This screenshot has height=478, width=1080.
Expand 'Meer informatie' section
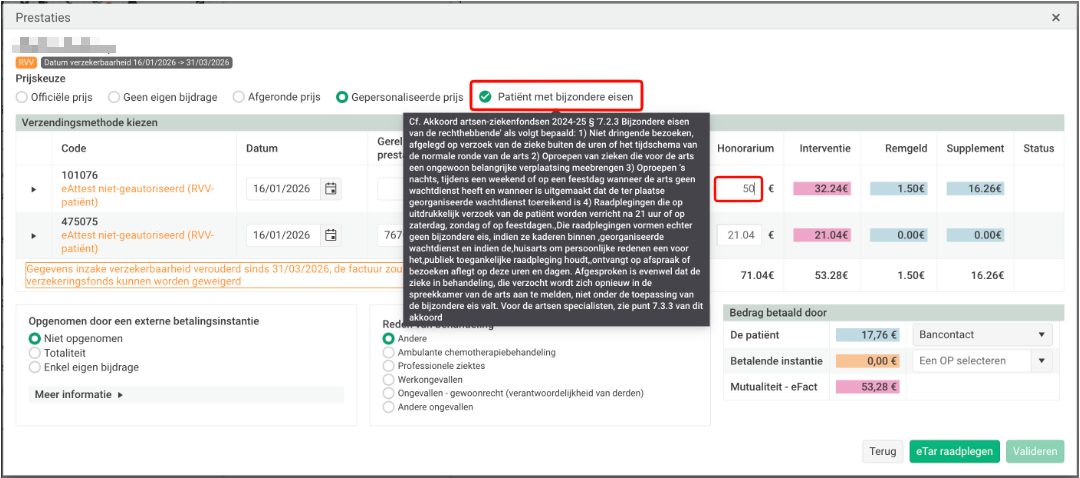[x=79, y=394]
